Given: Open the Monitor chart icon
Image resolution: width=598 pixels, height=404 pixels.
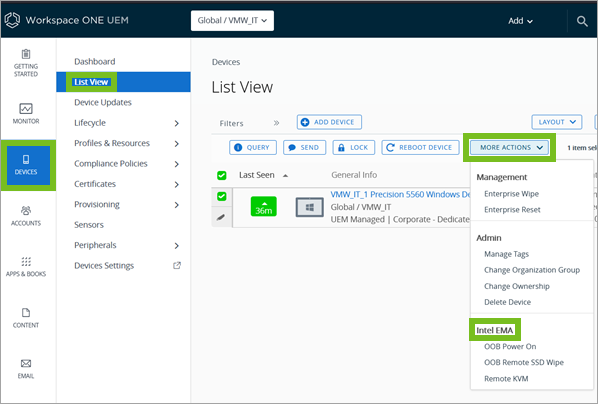Looking at the screenshot, I should (x=26, y=109).
